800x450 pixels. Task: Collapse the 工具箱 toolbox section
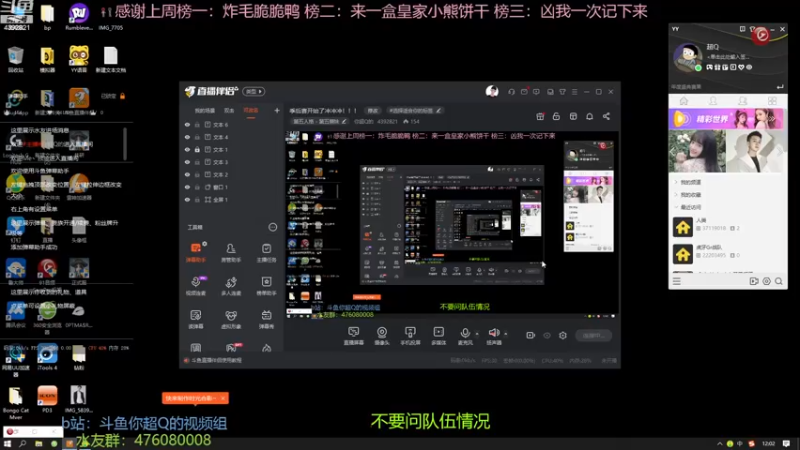[272, 227]
